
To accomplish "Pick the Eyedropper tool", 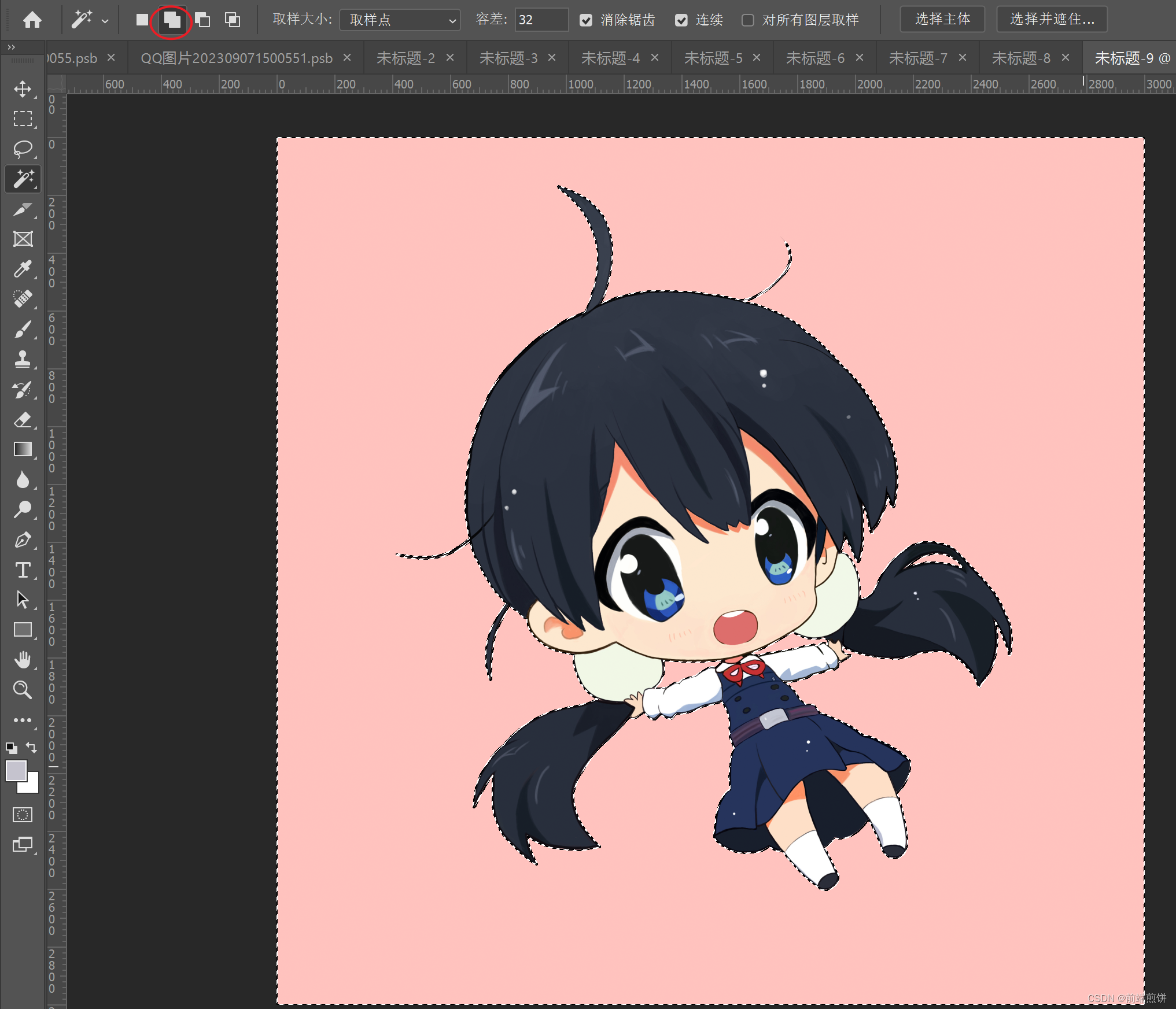I will pos(23,269).
